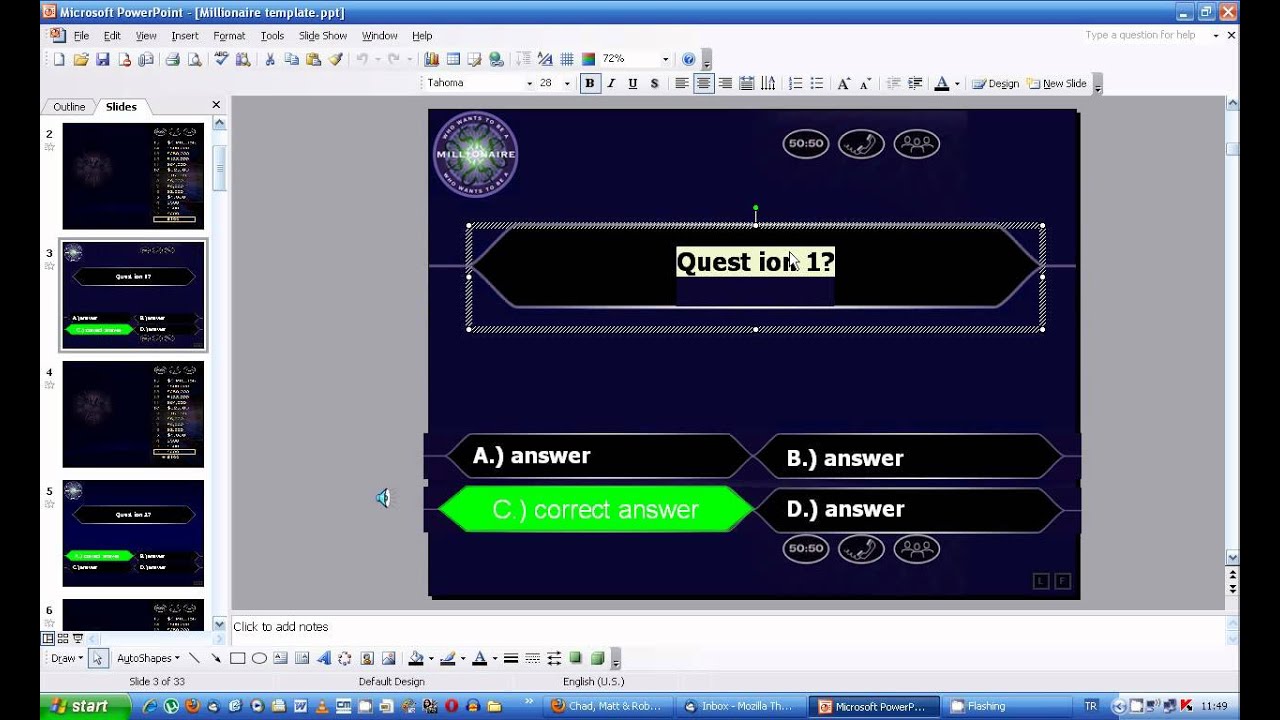Switch to the Flashing taskbar window
Viewport: 1280px width, 720px height.
pos(1007,706)
